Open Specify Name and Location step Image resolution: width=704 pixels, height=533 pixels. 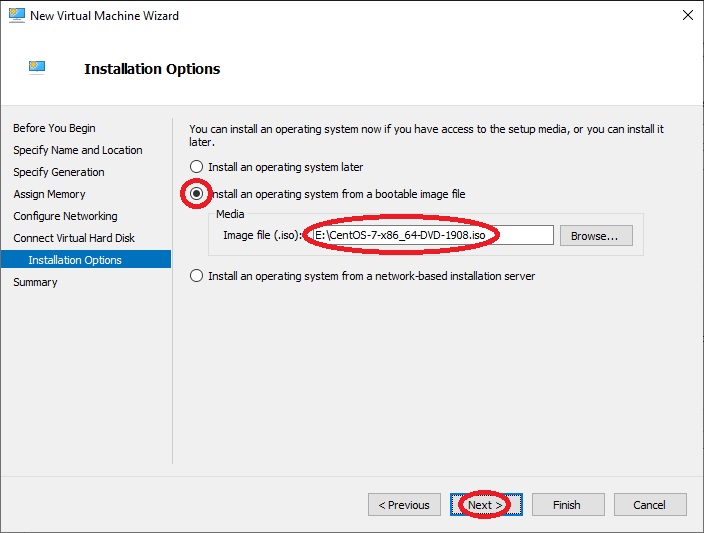78,150
